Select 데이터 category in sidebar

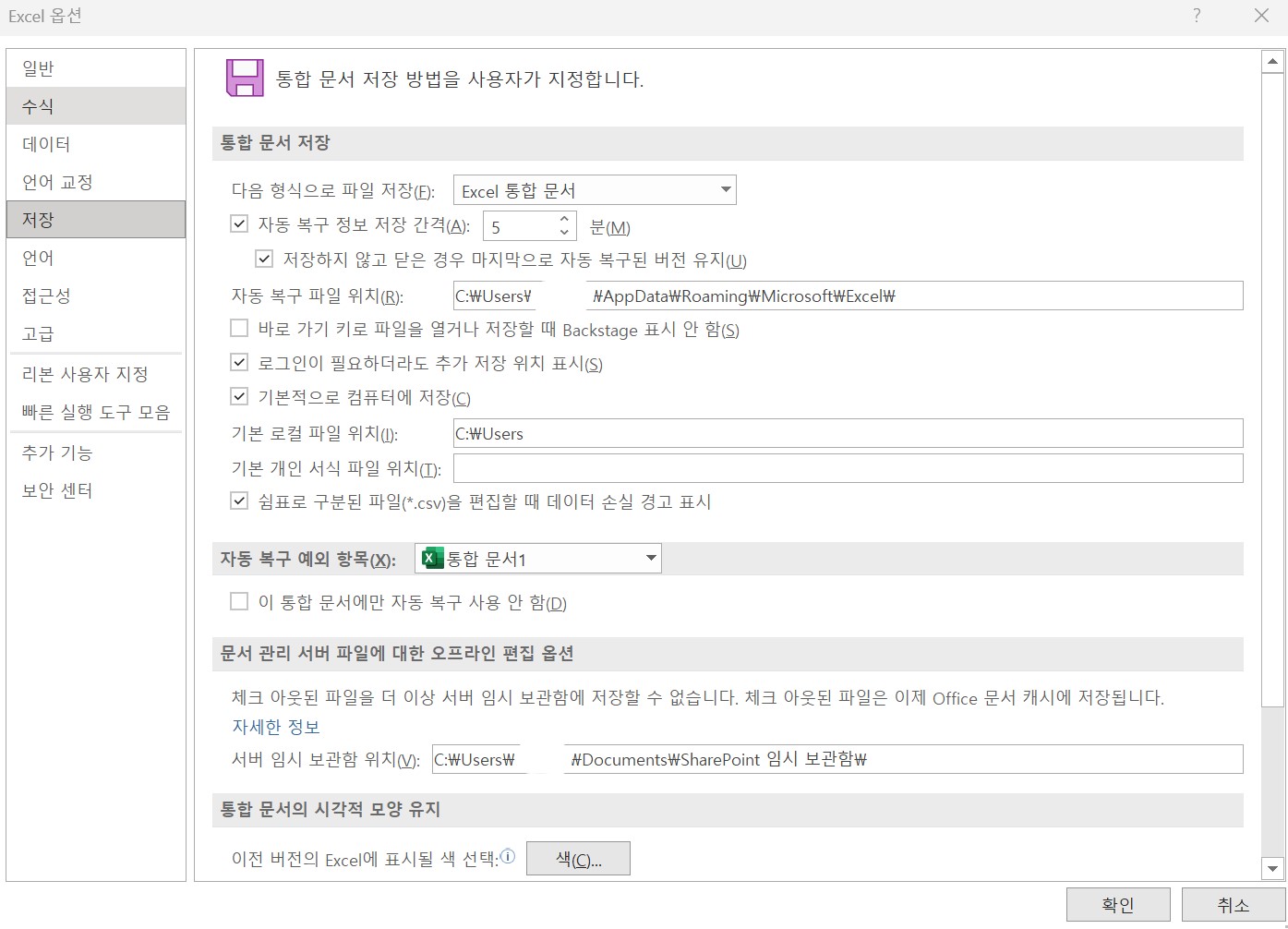coord(96,144)
